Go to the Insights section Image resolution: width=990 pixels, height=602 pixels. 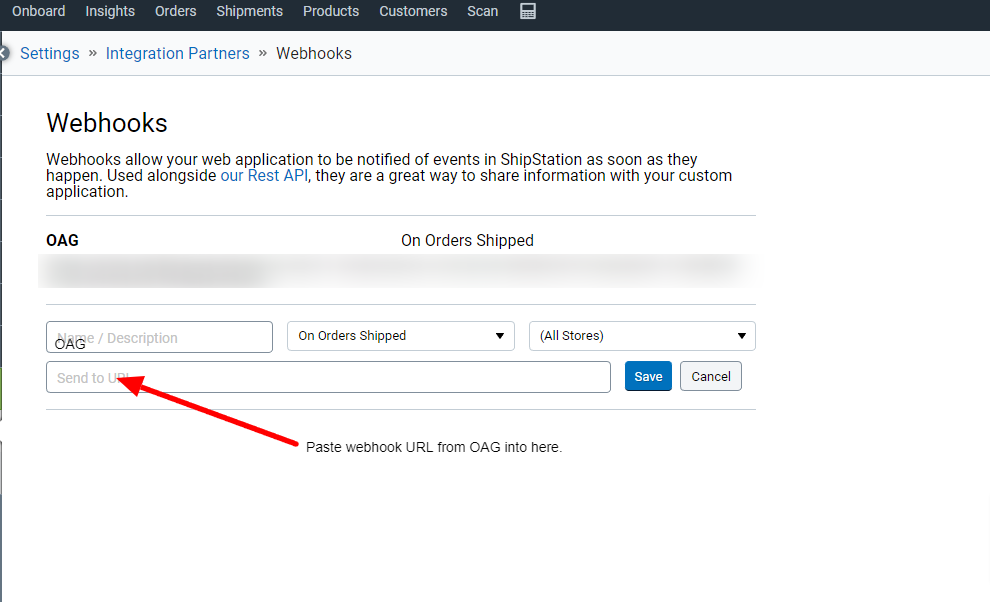pyautogui.click(x=110, y=11)
